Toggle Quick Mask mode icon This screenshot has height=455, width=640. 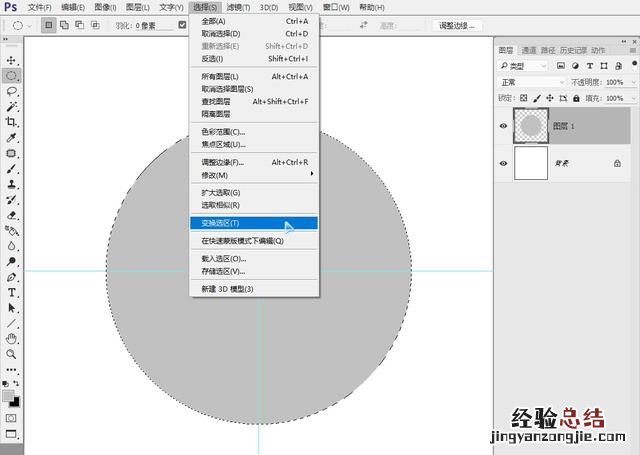click(x=11, y=418)
